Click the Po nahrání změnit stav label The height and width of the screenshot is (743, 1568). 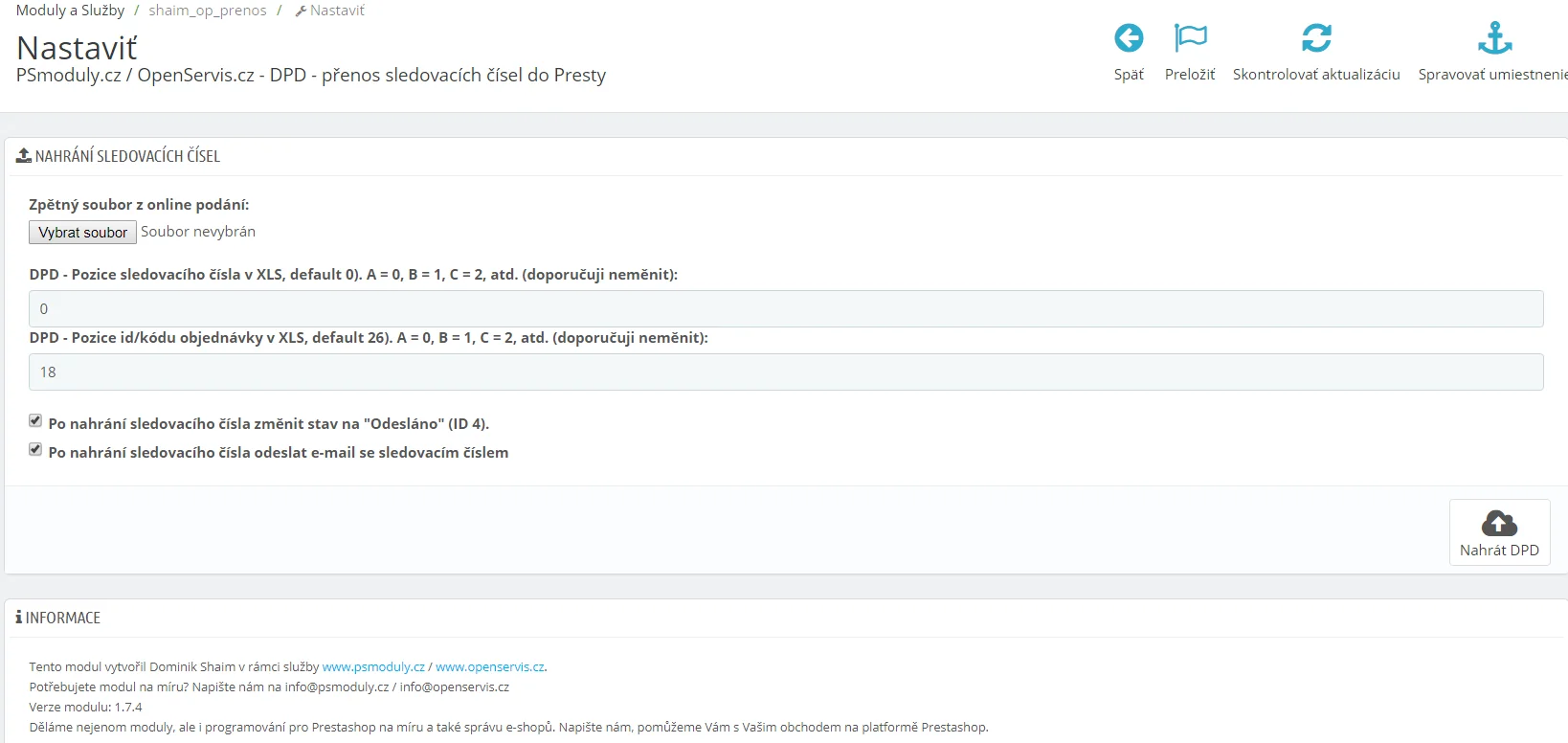coord(268,423)
